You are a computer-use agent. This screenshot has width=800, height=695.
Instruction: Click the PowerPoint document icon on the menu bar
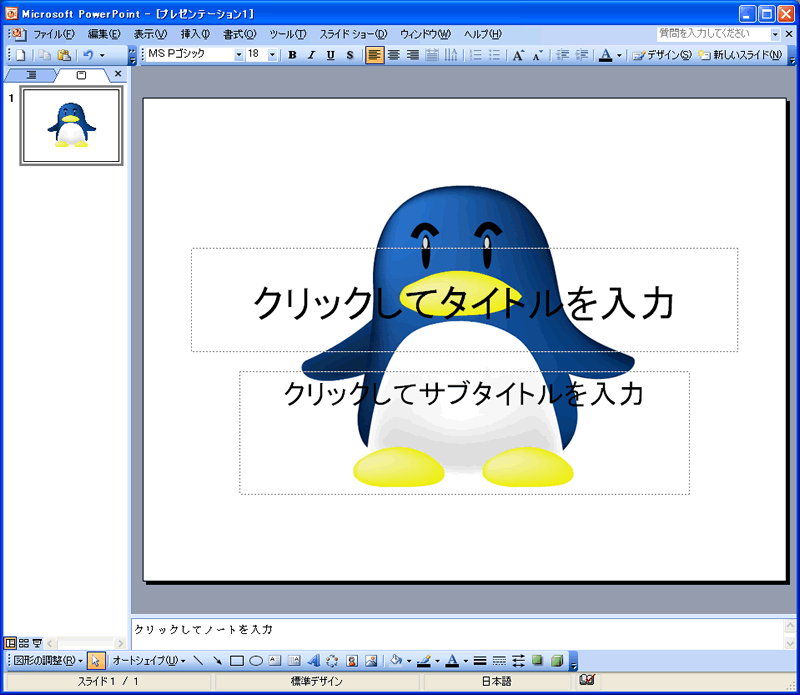17,34
